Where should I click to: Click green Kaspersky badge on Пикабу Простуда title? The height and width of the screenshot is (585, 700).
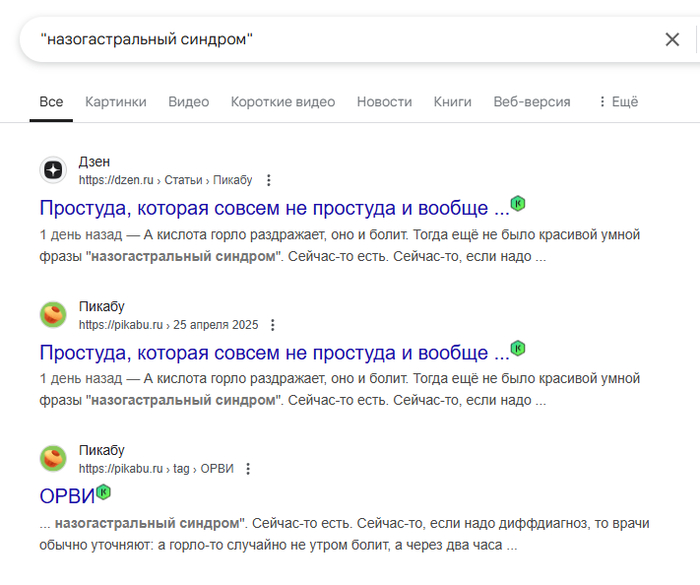(518, 348)
